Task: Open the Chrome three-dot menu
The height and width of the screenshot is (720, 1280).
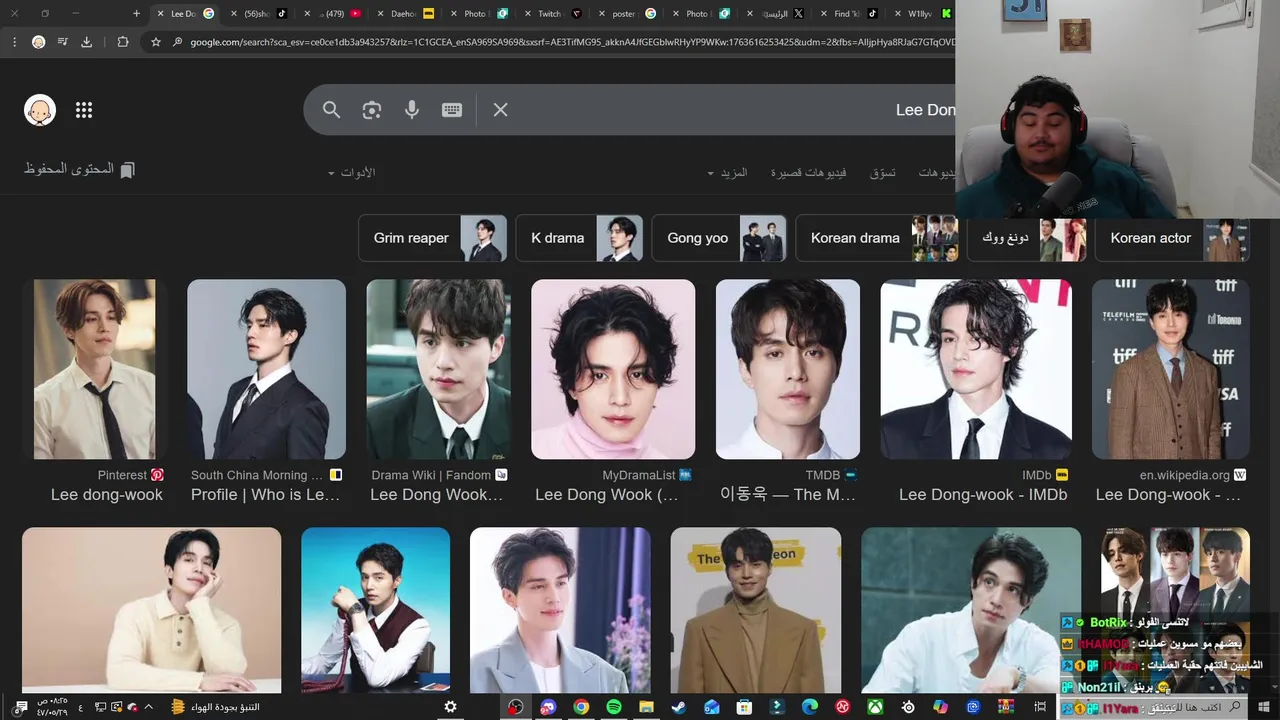Action: pyautogui.click(x=13, y=42)
